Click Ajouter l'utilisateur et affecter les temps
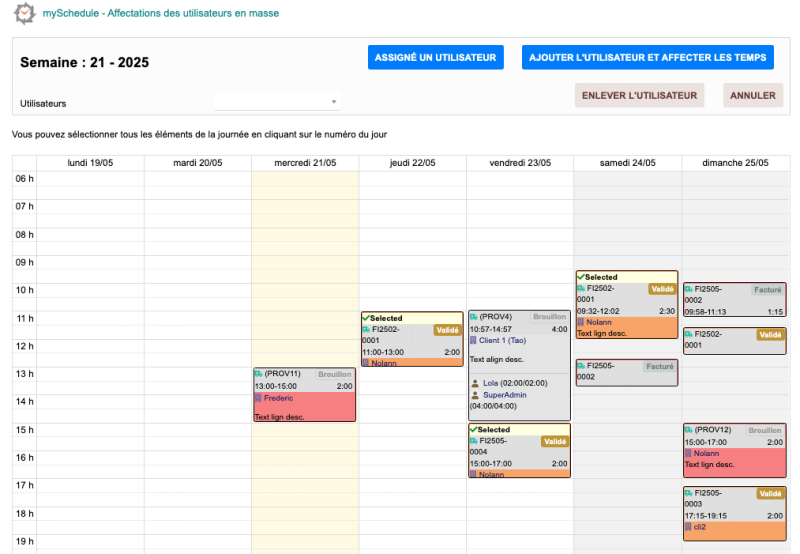 pyautogui.click(x=648, y=58)
